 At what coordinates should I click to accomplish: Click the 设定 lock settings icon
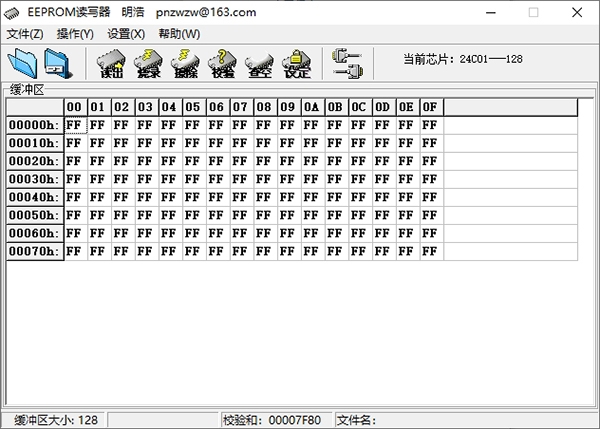(x=297, y=64)
